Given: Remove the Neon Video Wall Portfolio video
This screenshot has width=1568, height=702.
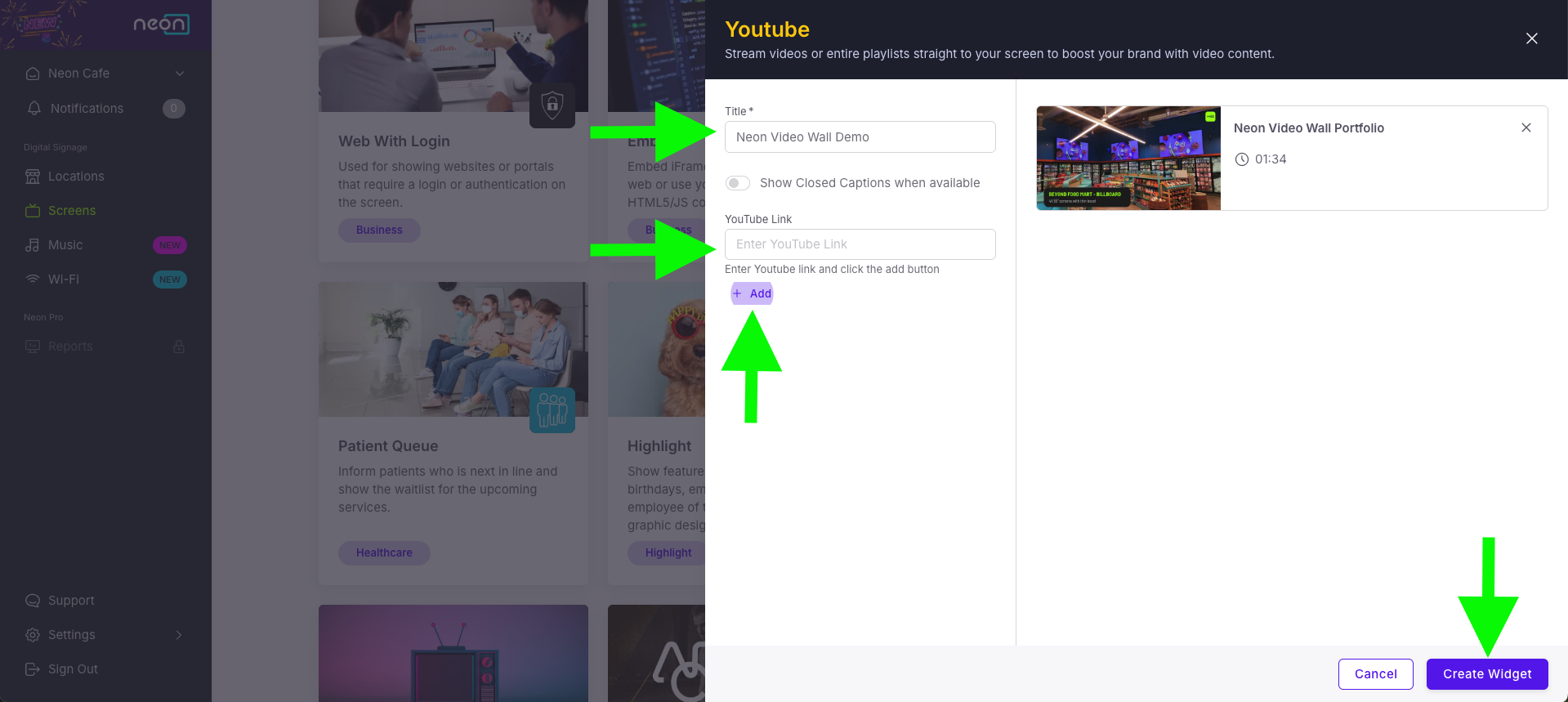Looking at the screenshot, I should (x=1526, y=127).
